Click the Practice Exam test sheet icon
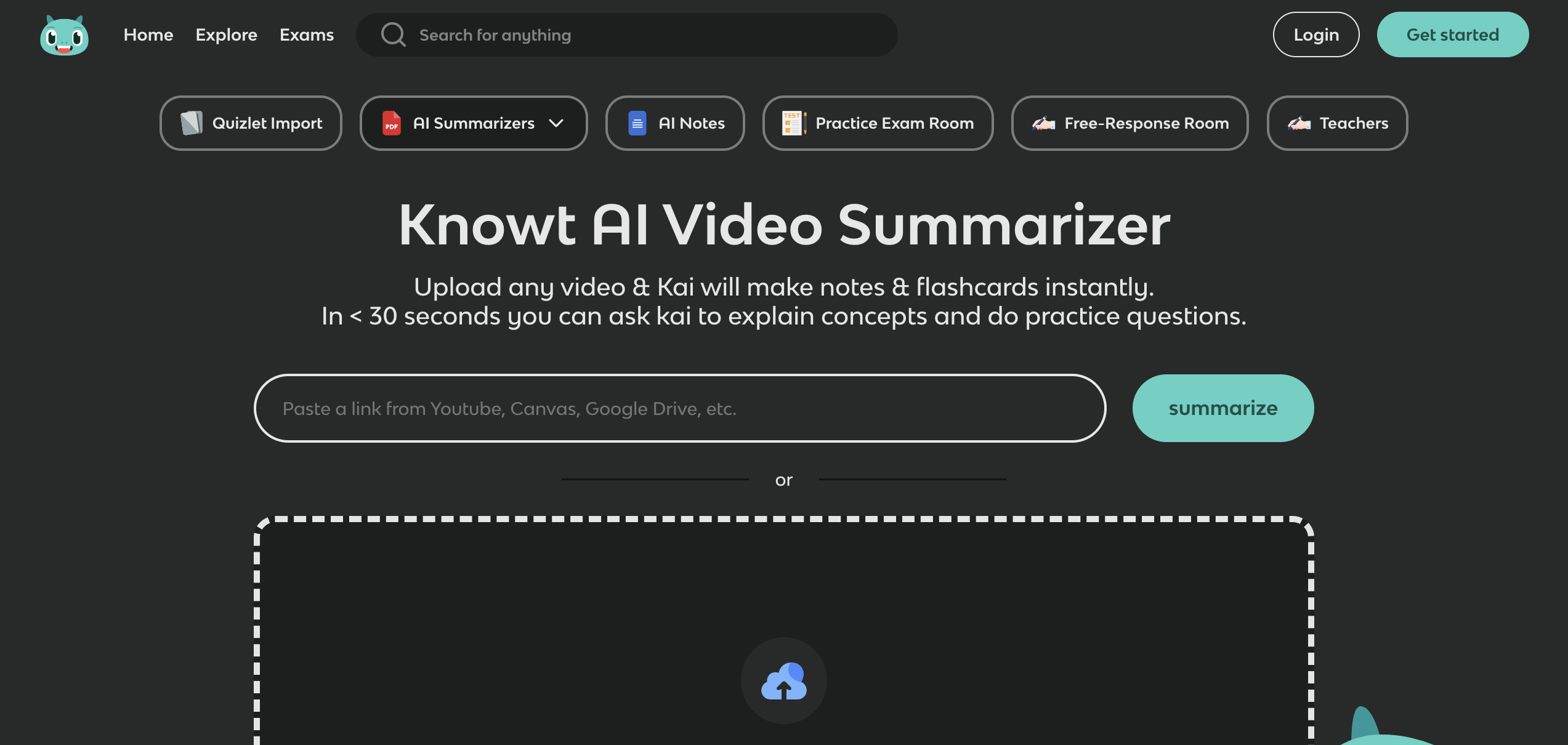Screen dimensions: 1568x745 [x=794, y=123]
